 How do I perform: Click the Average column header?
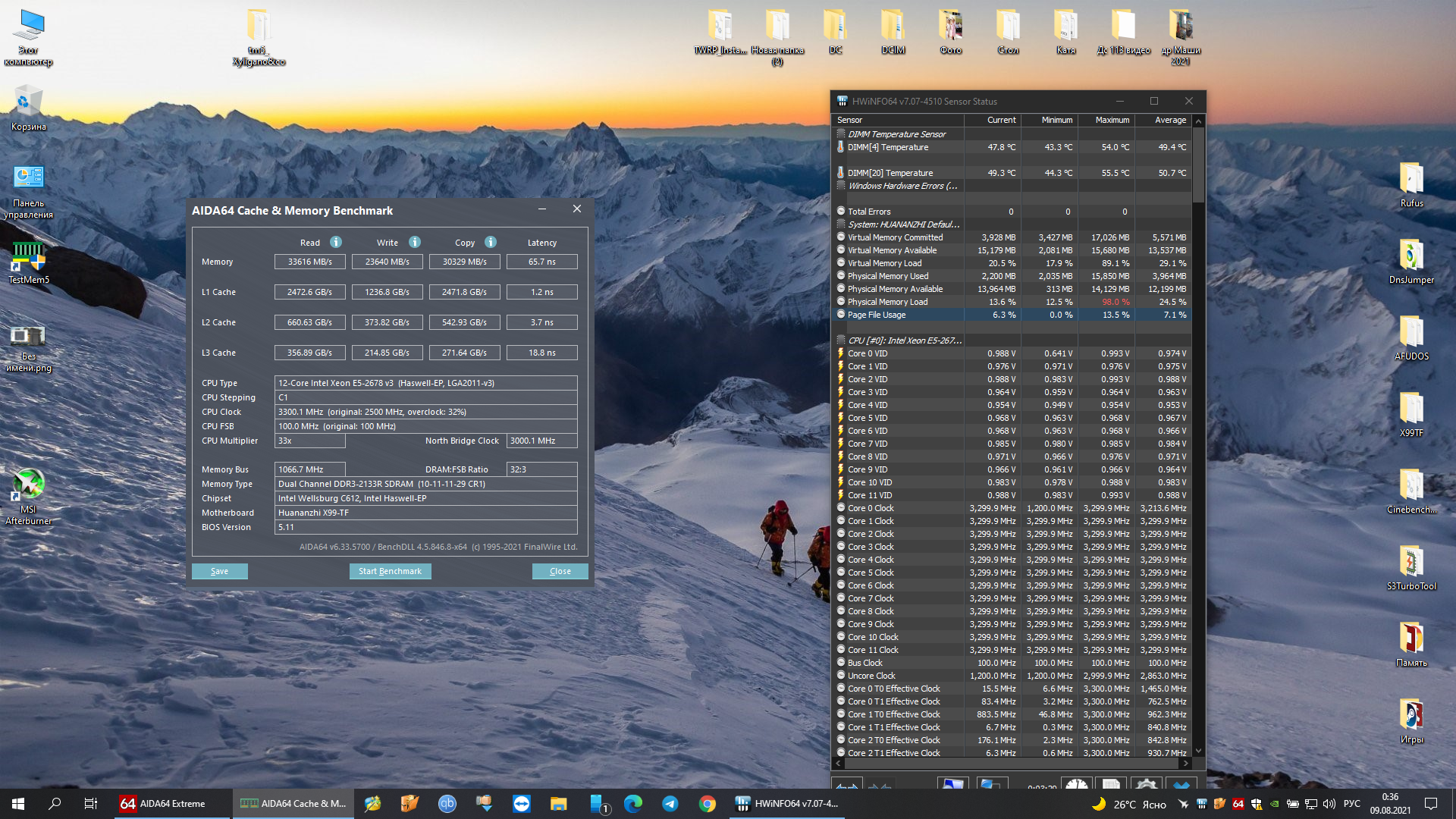[1169, 120]
